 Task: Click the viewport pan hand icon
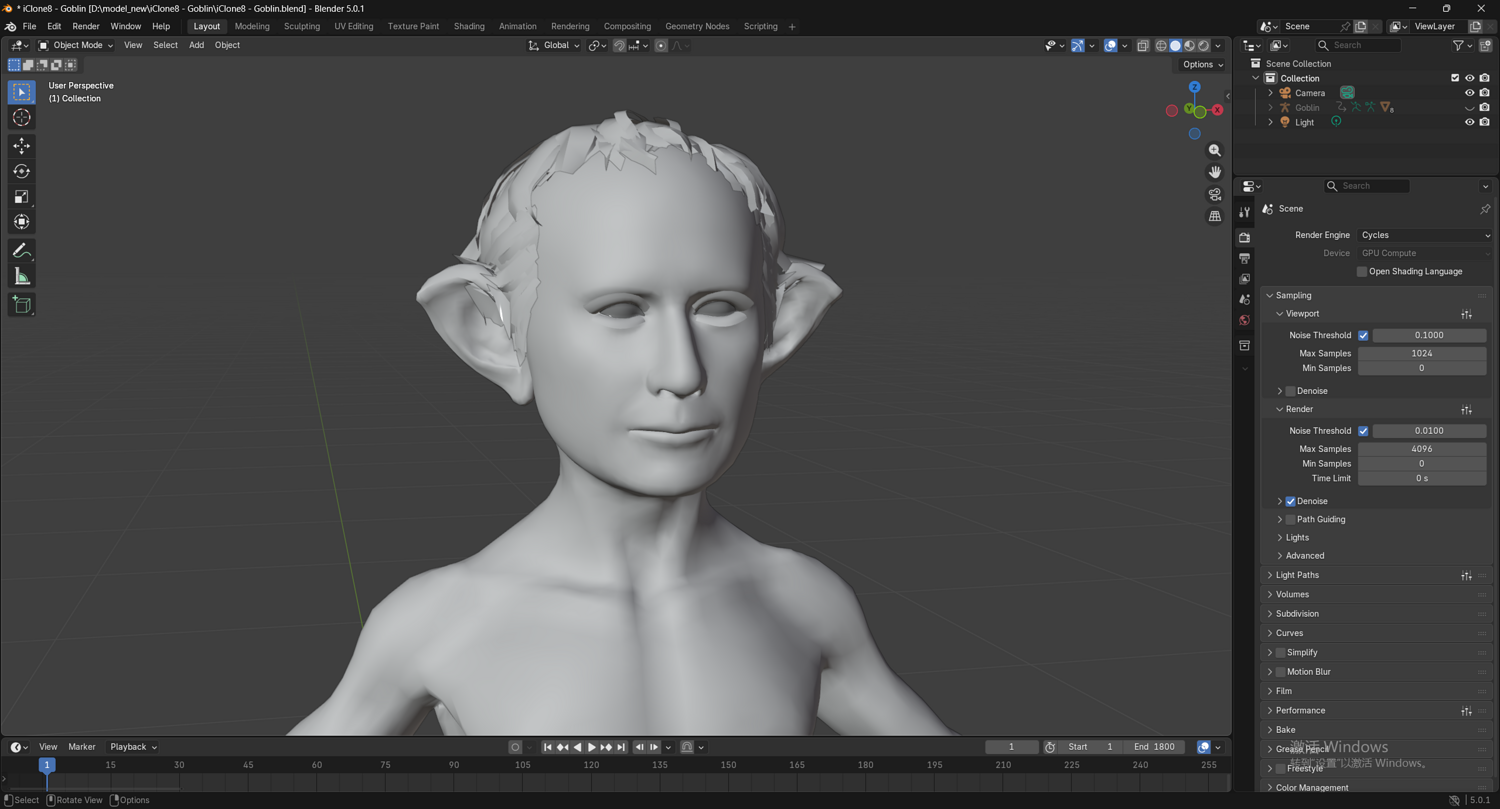coord(1215,172)
